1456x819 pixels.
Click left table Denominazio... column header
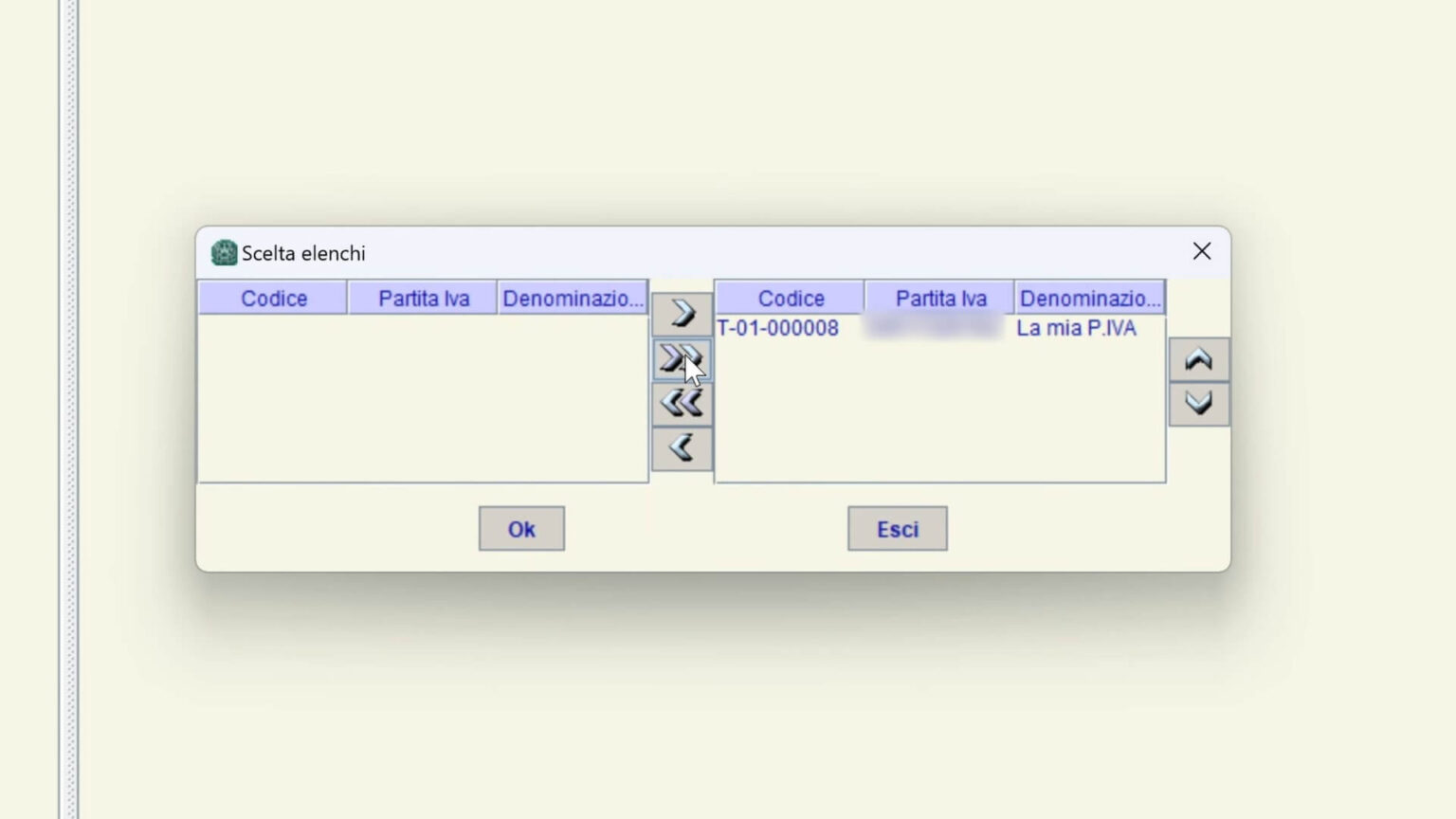click(573, 299)
